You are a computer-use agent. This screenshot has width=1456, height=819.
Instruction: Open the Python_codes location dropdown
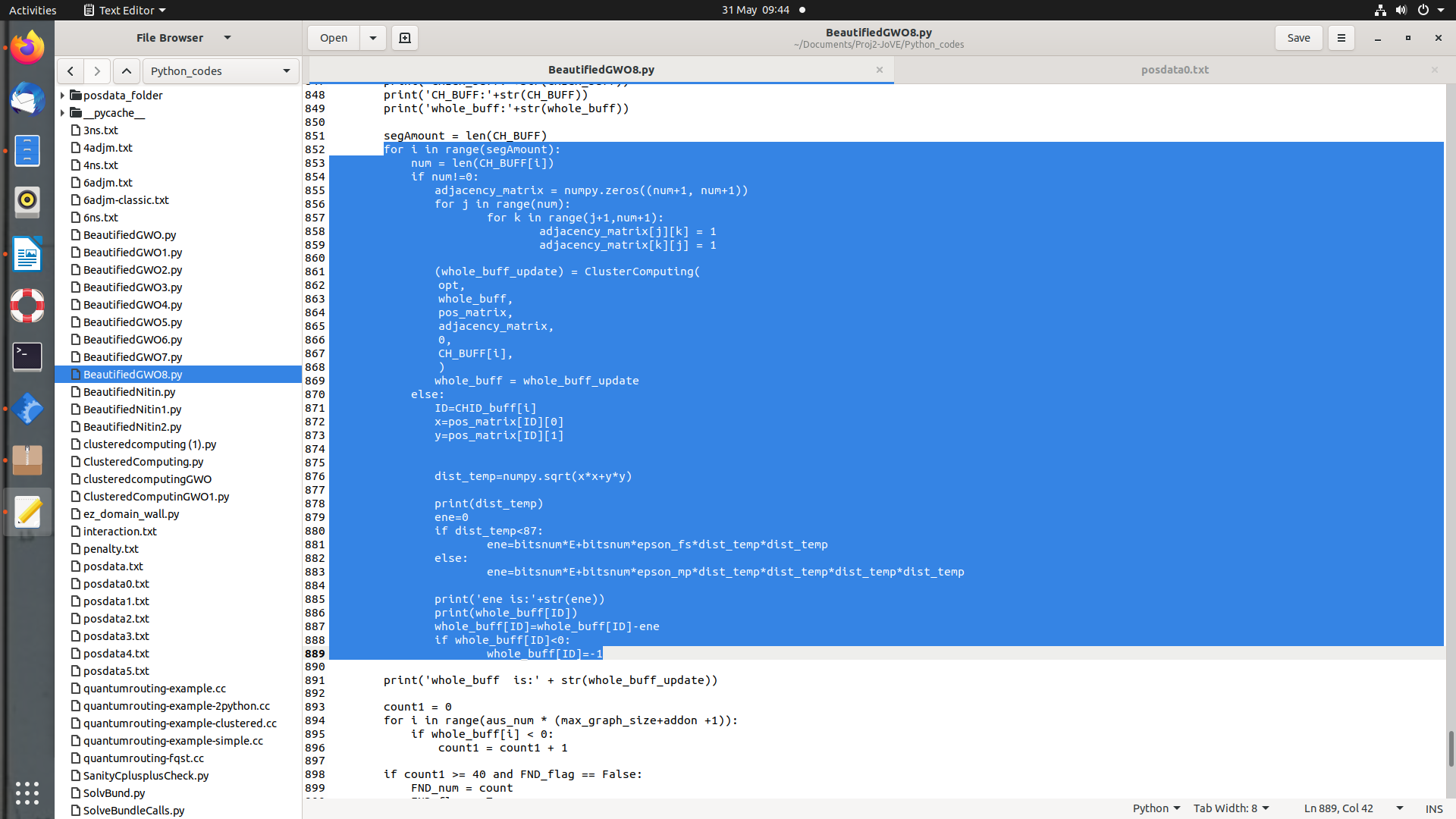221,71
